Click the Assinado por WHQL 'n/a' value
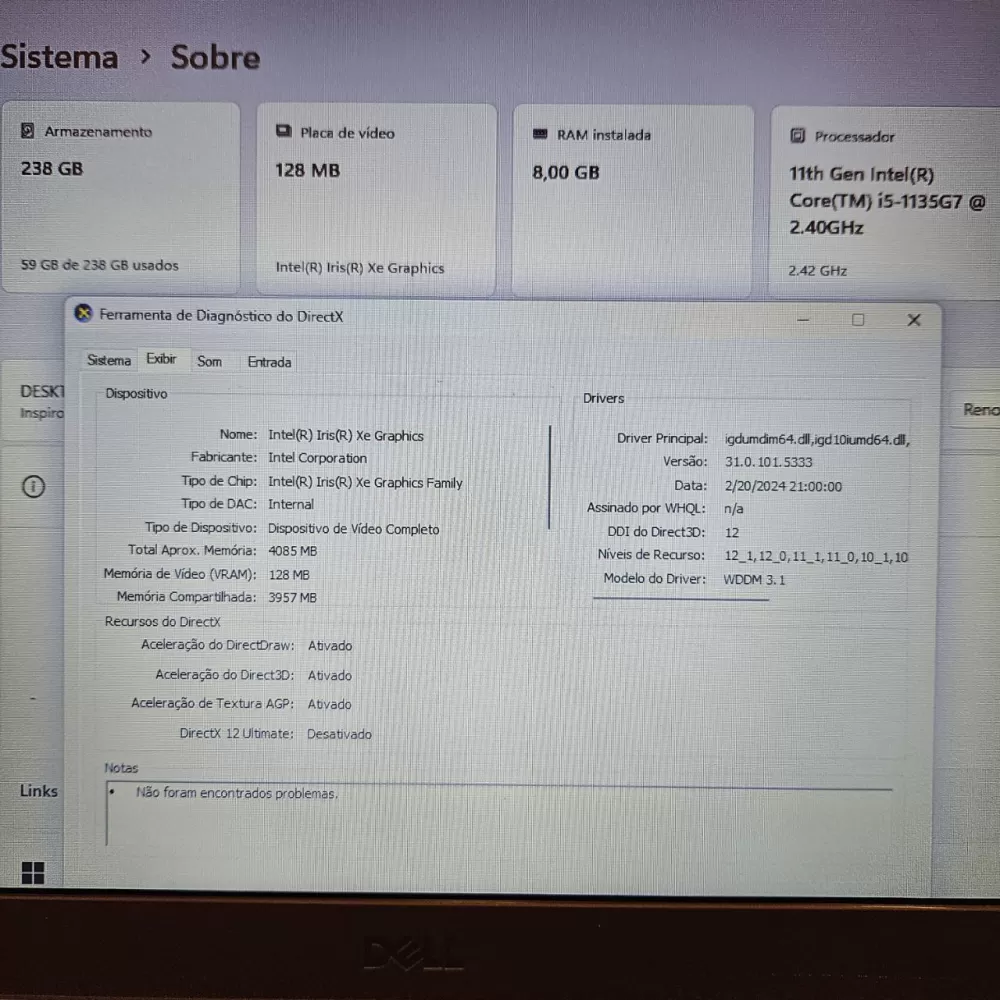Viewport: 1000px width, 1000px height. pyautogui.click(x=733, y=508)
